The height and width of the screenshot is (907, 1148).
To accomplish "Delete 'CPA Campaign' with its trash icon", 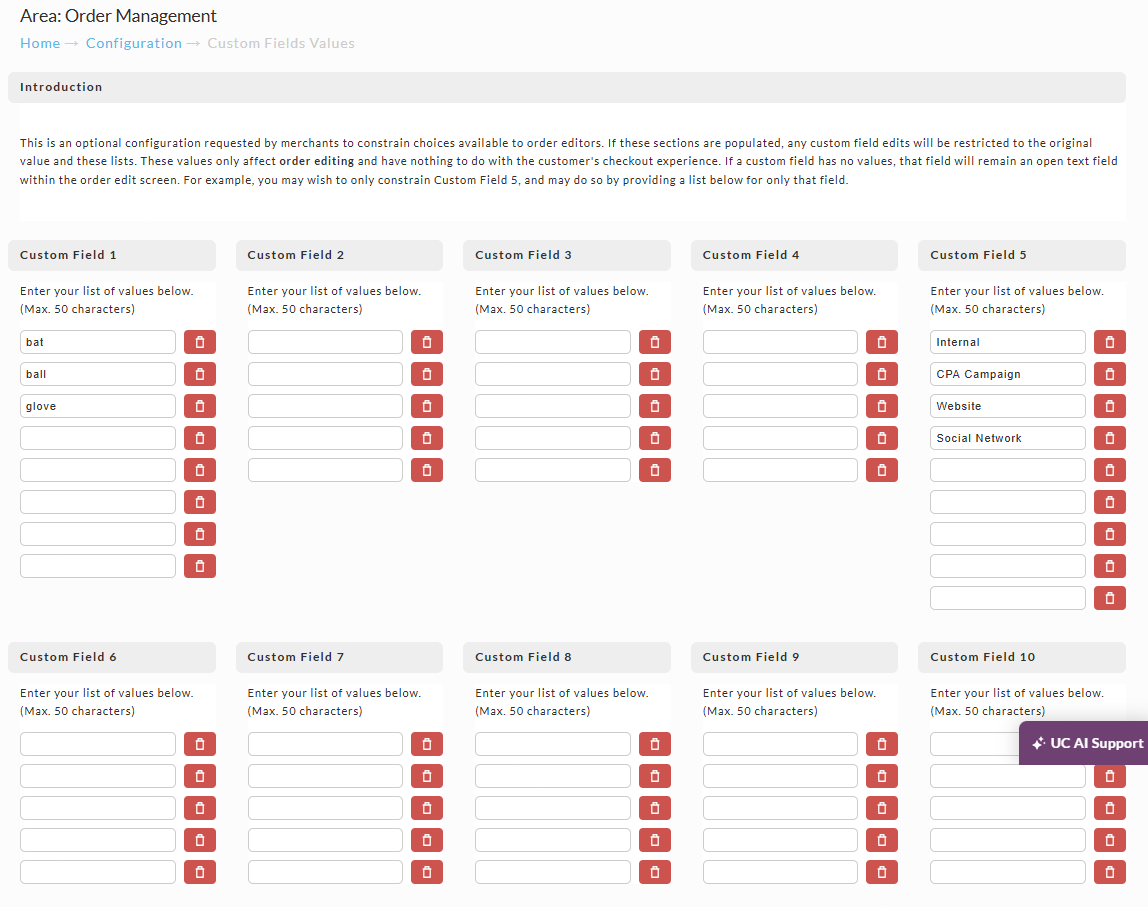I will pyautogui.click(x=1110, y=374).
